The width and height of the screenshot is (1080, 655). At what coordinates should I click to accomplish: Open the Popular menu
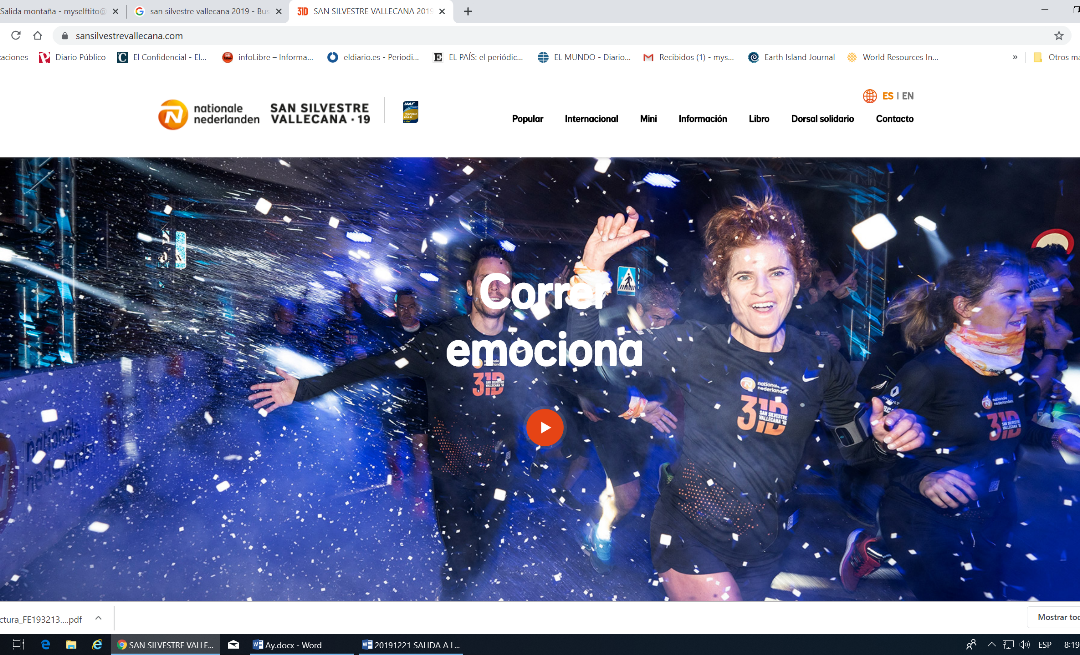pos(528,119)
